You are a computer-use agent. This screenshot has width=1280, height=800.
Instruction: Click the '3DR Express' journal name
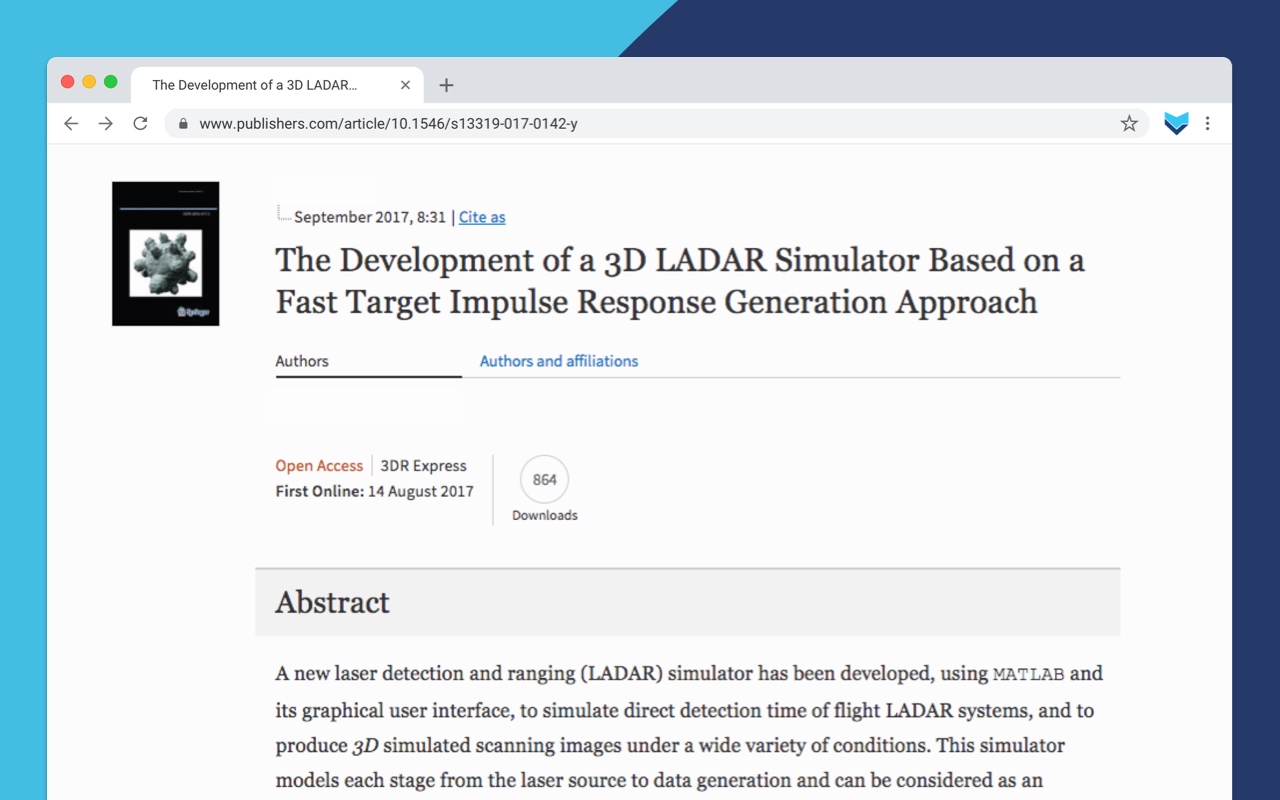[x=423, y=466]
